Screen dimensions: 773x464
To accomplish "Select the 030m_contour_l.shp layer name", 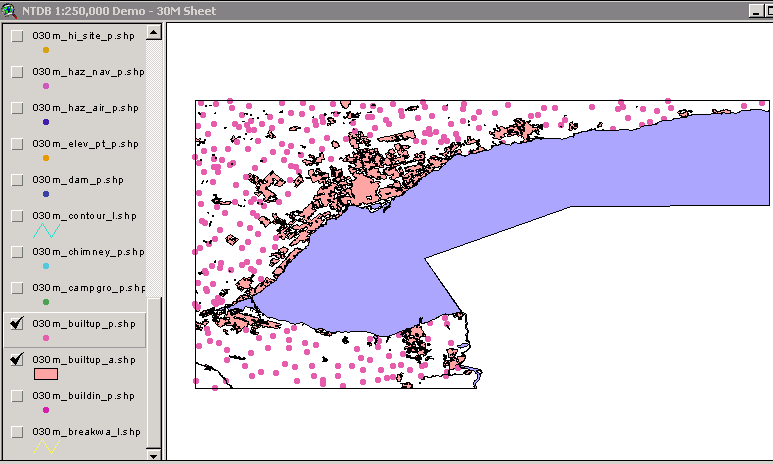I will coord(84,216).
